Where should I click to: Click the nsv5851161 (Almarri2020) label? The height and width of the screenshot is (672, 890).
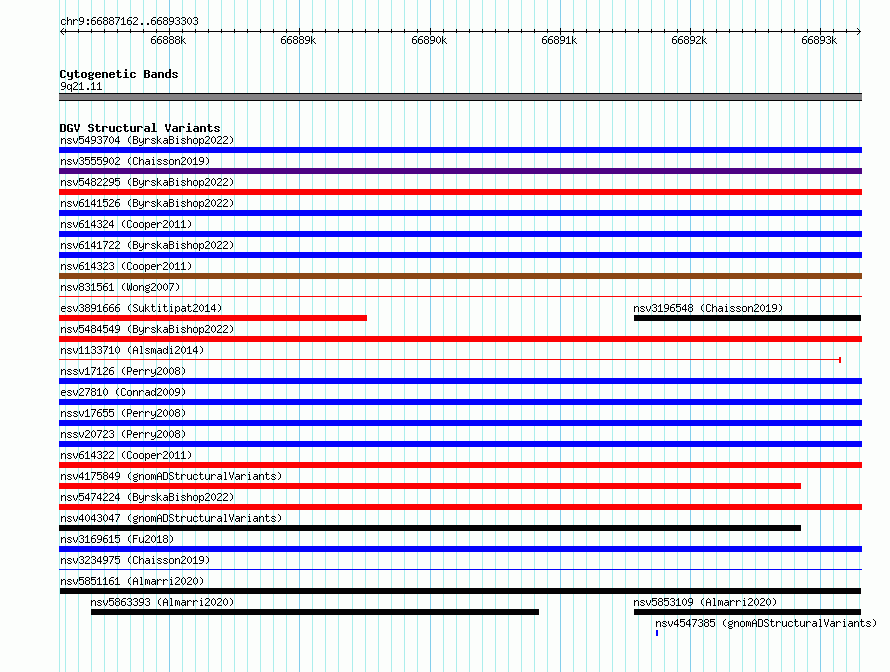pyautogui.click(x=132, y=581)
